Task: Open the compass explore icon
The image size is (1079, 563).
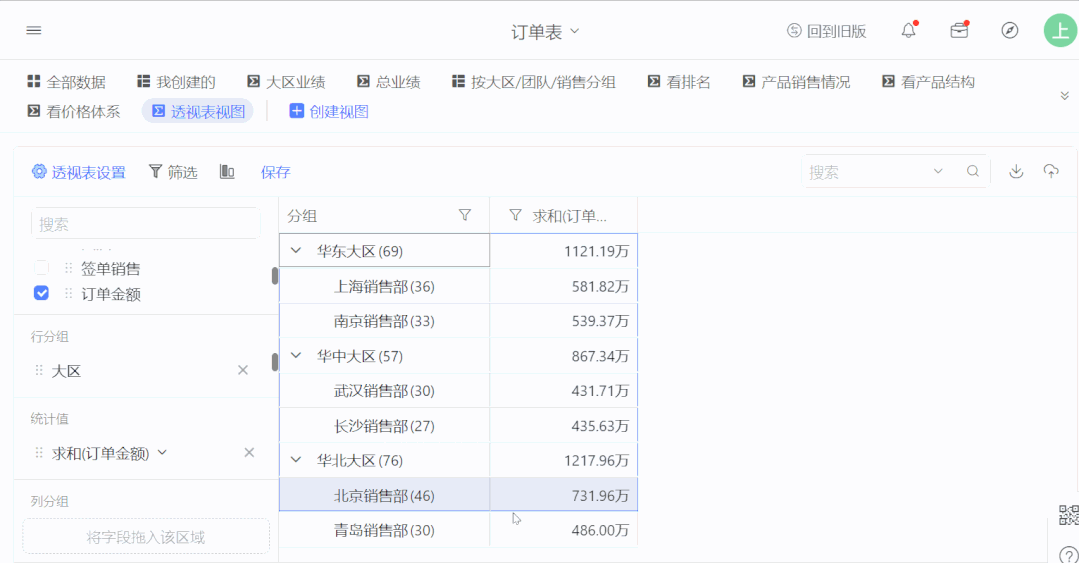Action: [x=1010, y=30]
